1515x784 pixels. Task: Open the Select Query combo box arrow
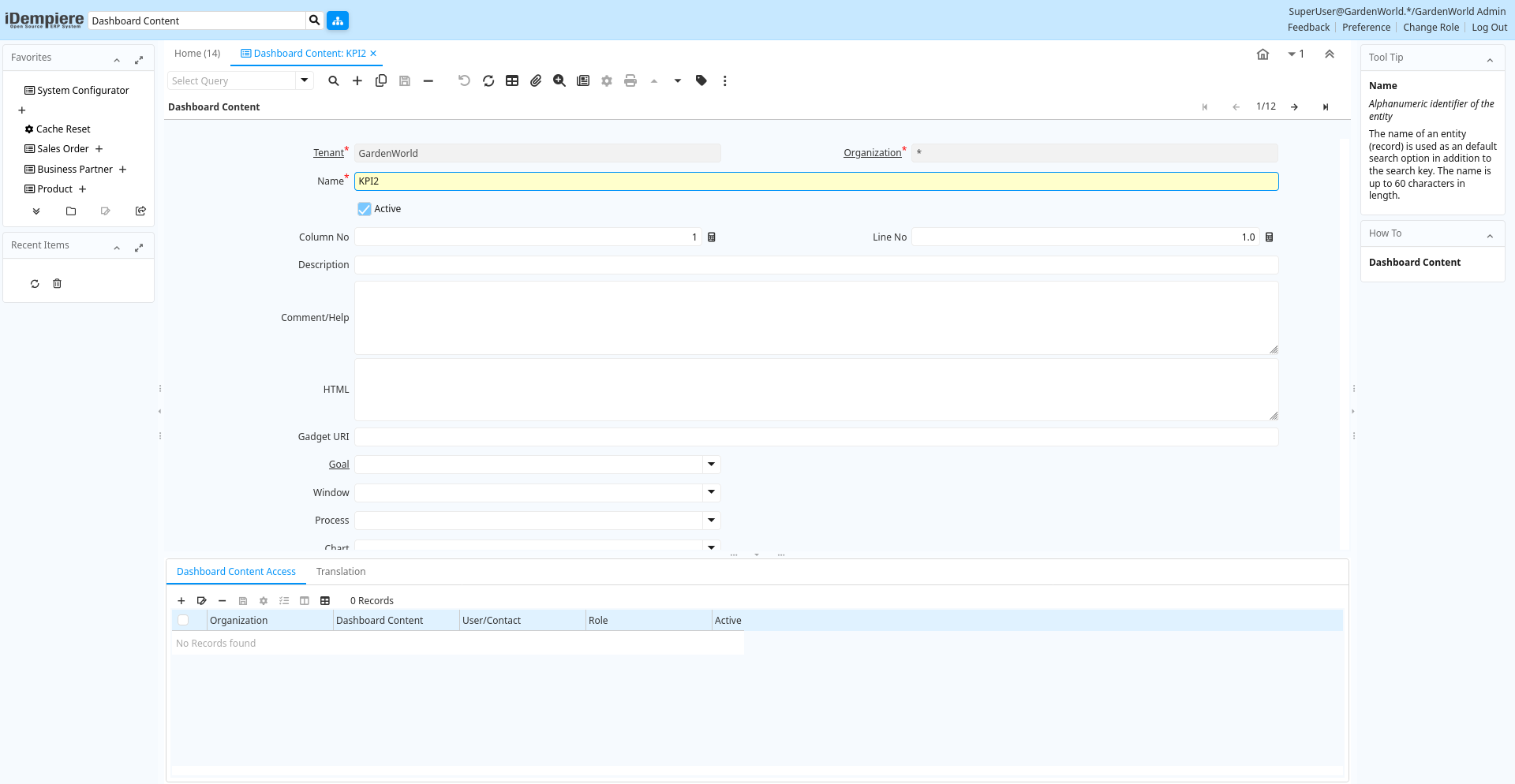click(305, 80)
